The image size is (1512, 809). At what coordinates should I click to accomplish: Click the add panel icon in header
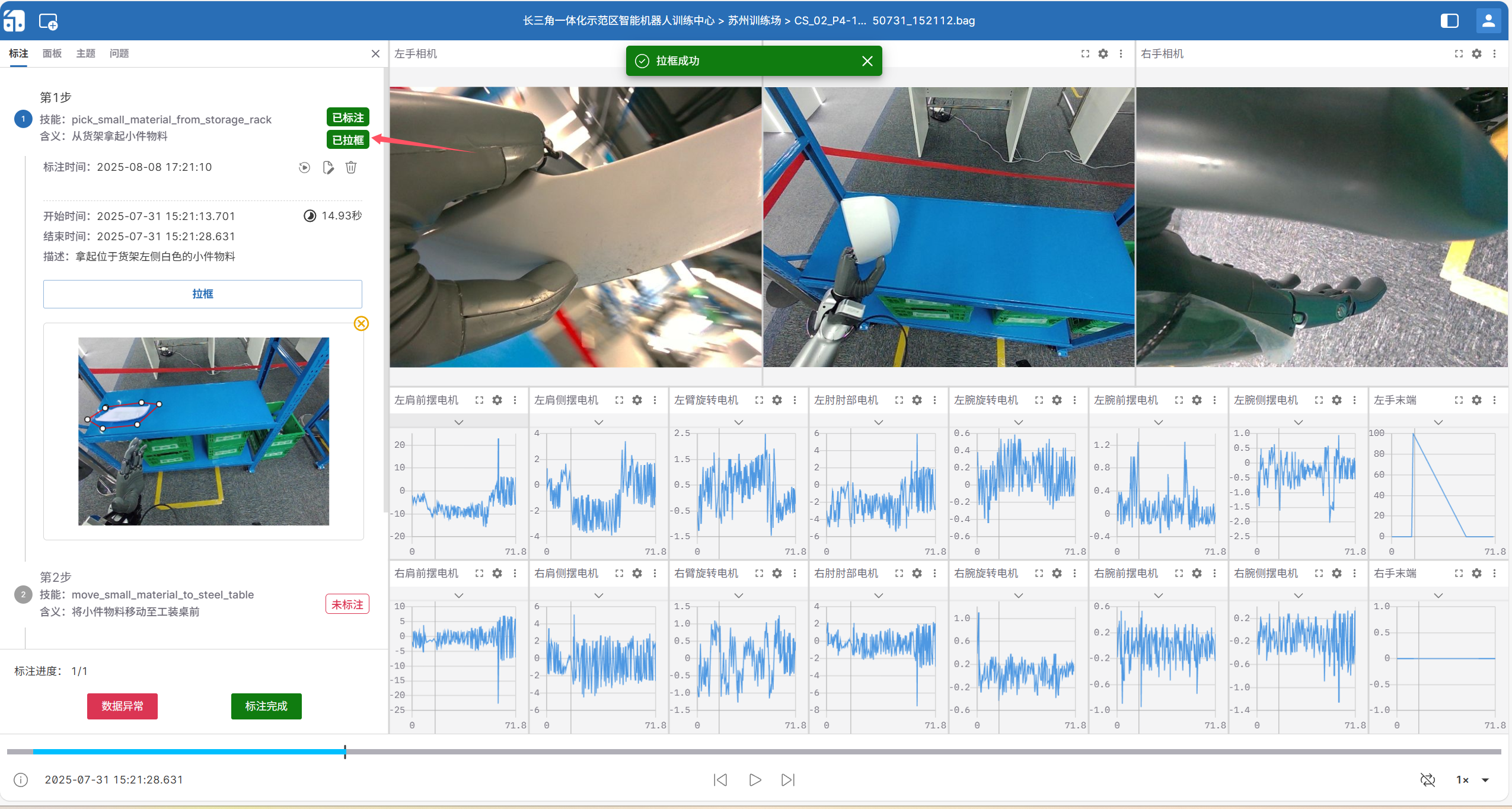(48, 21)
